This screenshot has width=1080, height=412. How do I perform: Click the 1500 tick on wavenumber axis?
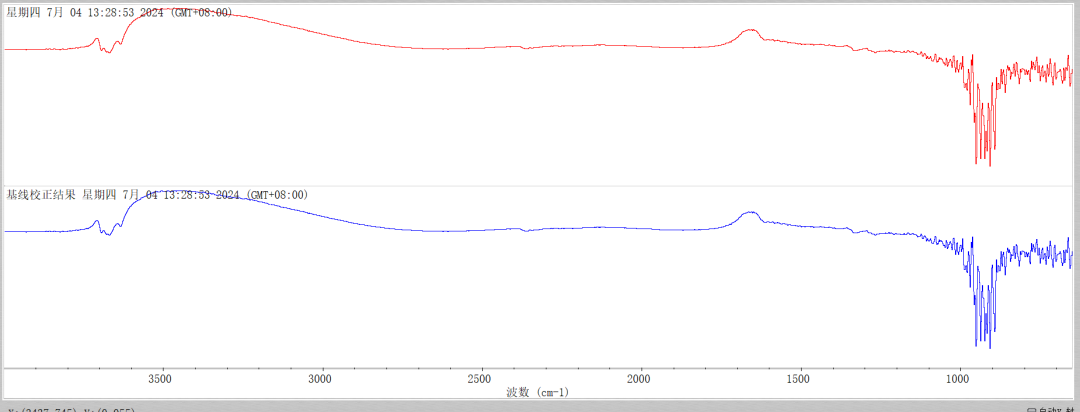pos(798,379)
